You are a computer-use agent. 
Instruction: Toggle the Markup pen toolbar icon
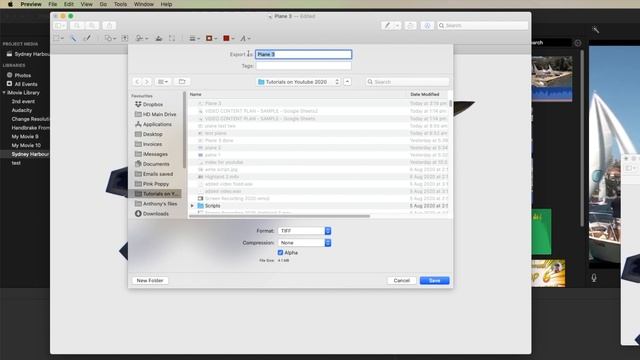387,25
